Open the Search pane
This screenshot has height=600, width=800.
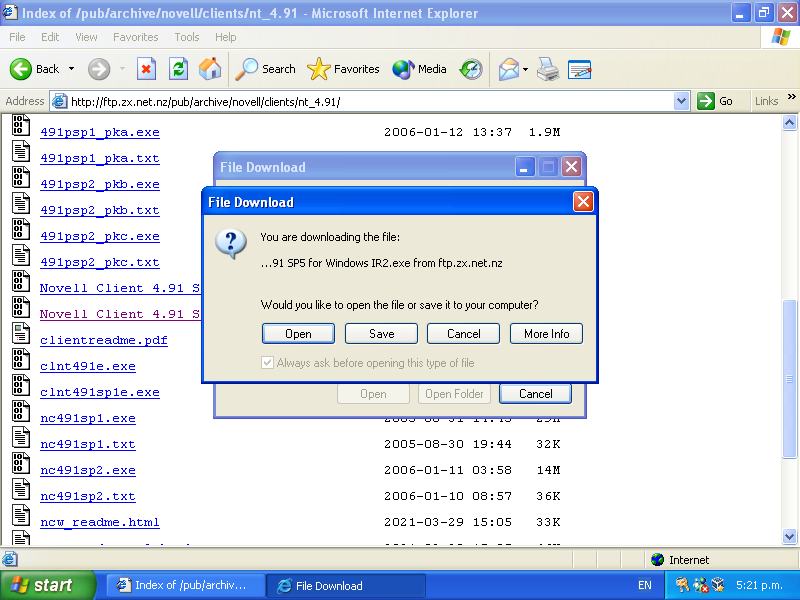click(x=265, y=69)
